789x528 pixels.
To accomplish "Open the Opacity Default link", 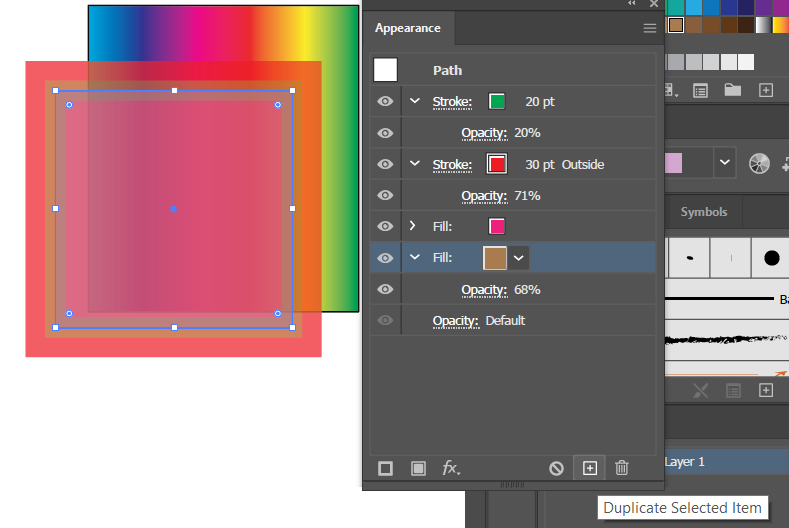I will tap(455, 321).
